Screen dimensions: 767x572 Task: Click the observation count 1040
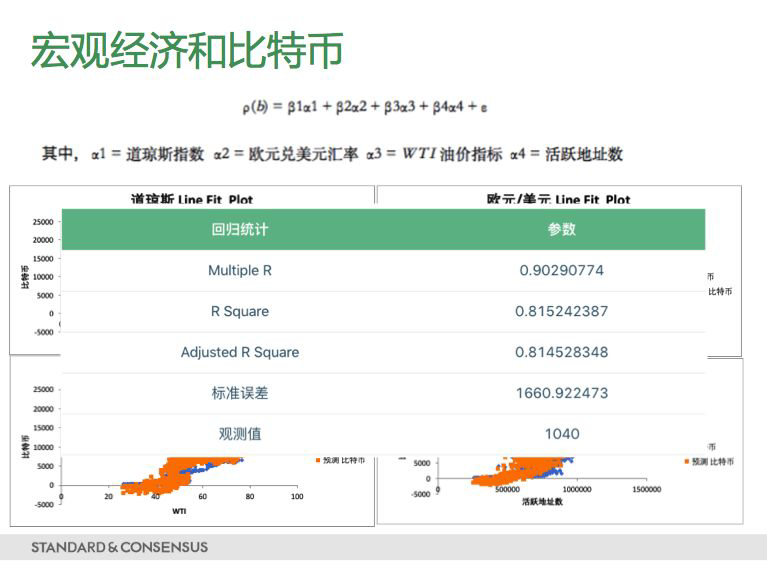point(562,434)
